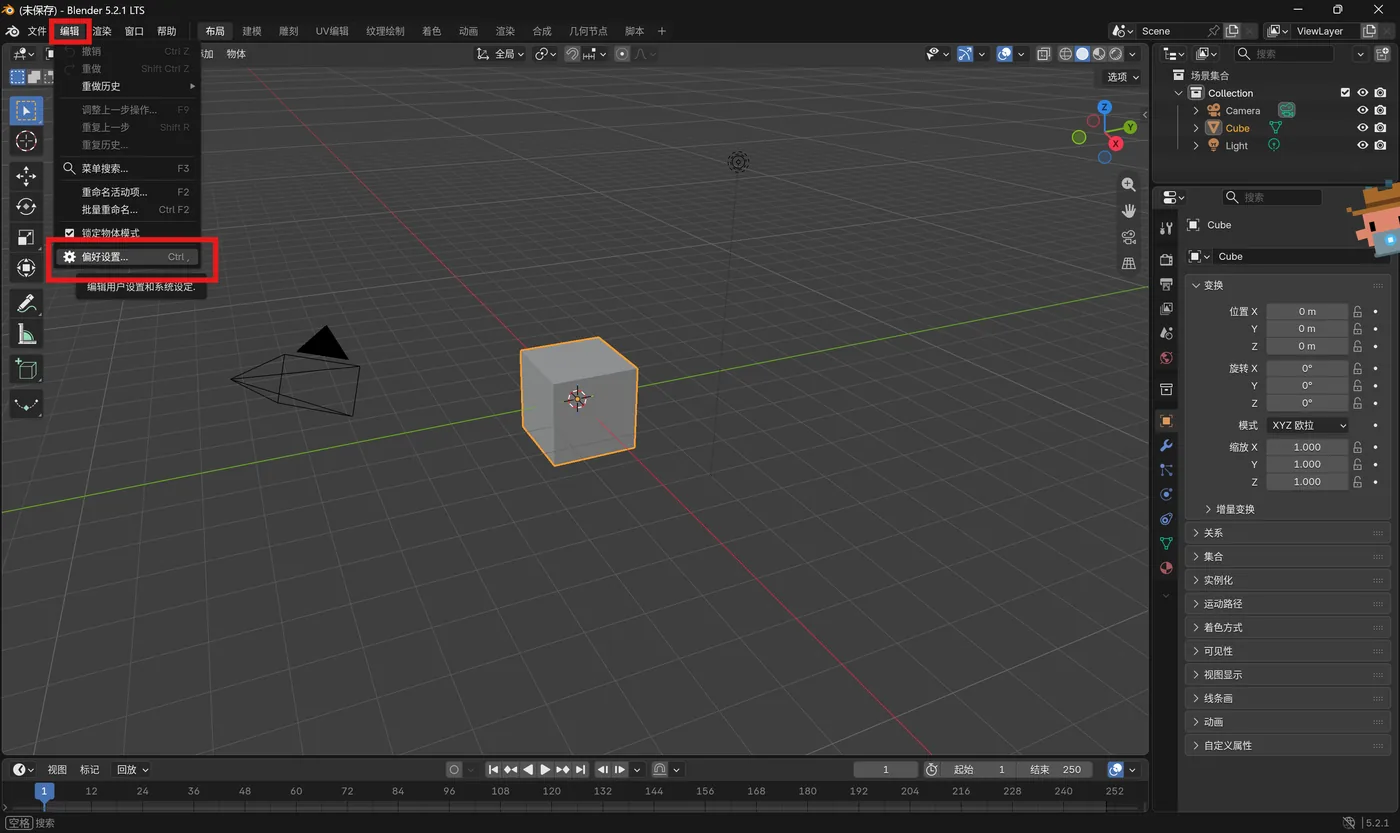Click the new collection icon in outliner

pyautogui.click(x=1380, y=53)
